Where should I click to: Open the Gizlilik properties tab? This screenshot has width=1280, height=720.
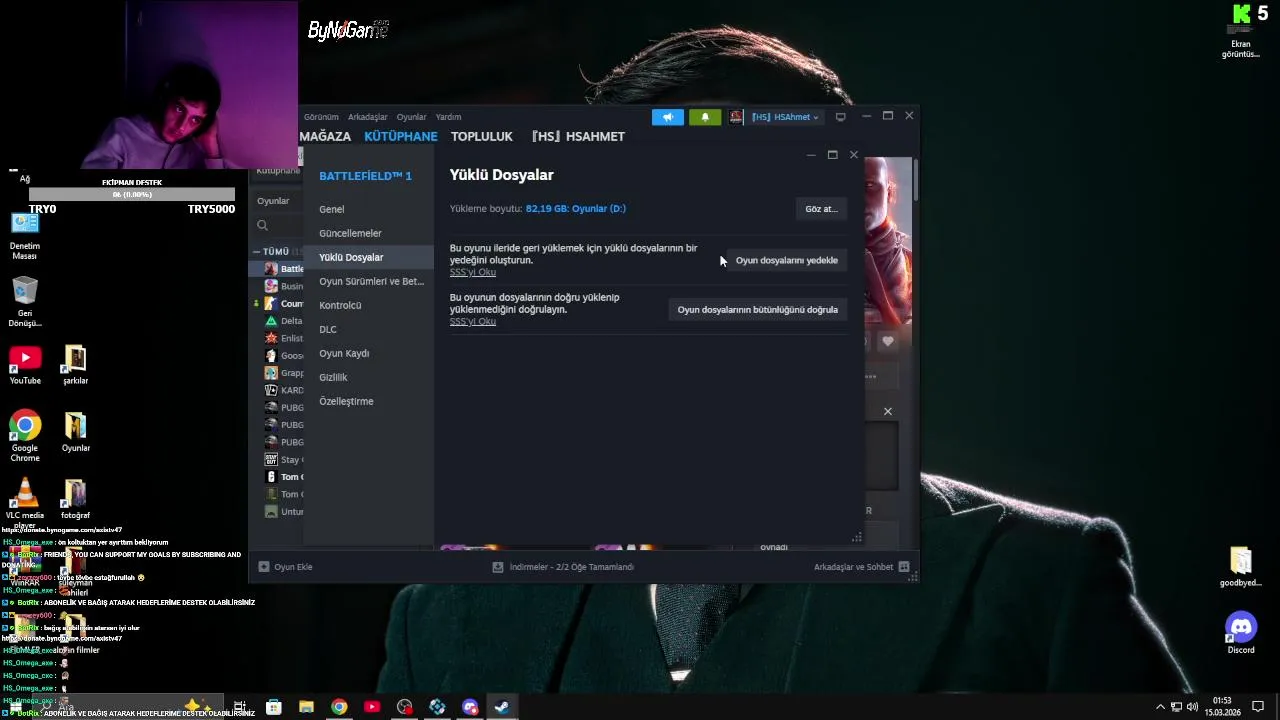[368, 377]
